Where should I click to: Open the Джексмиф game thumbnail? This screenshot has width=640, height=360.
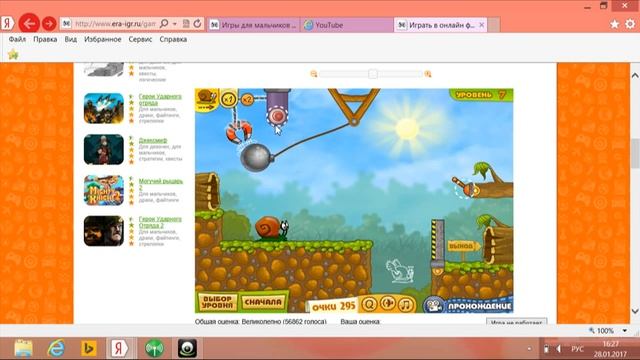104,150
